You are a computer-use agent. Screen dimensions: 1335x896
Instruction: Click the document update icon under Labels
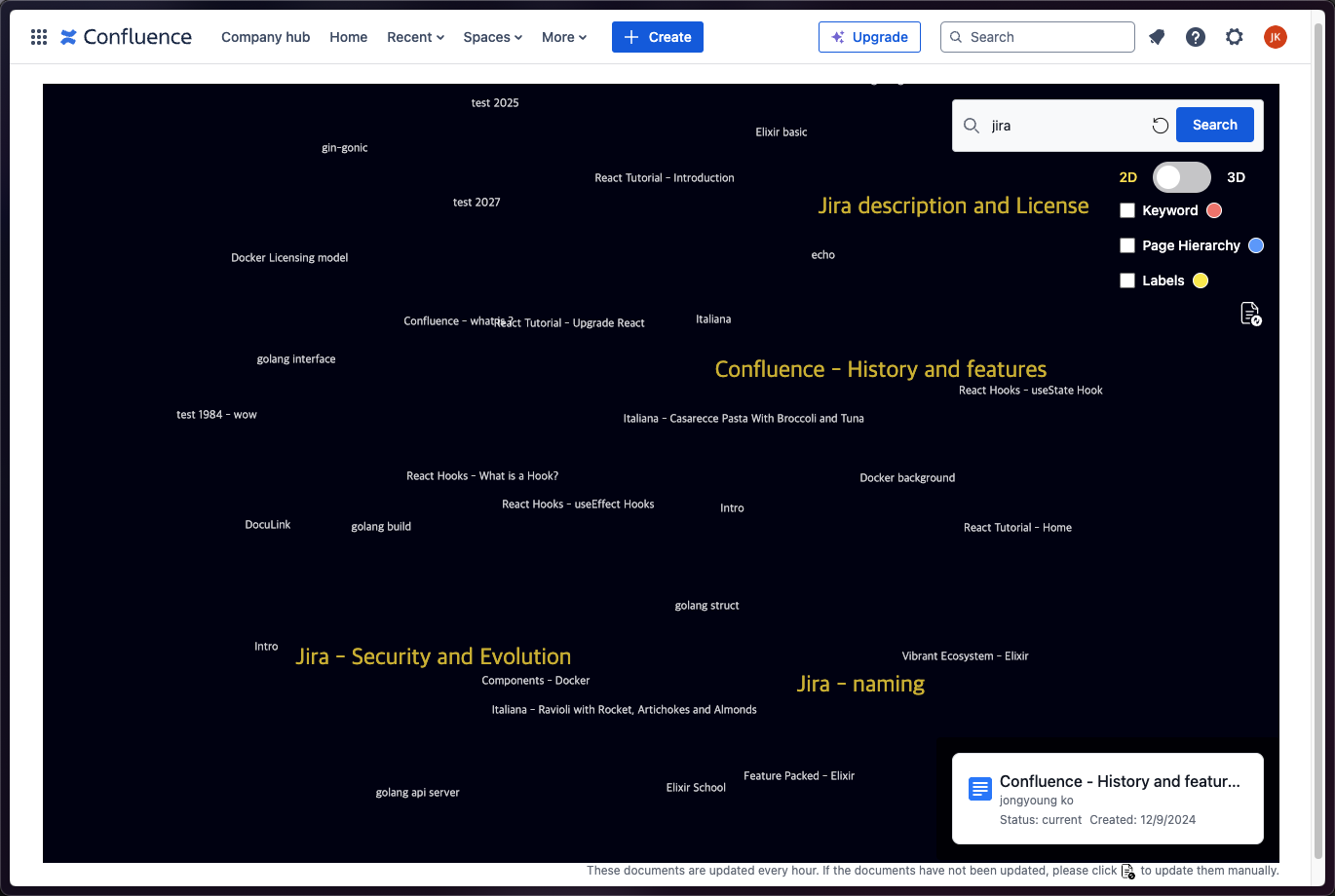[x=1250, y=314]
